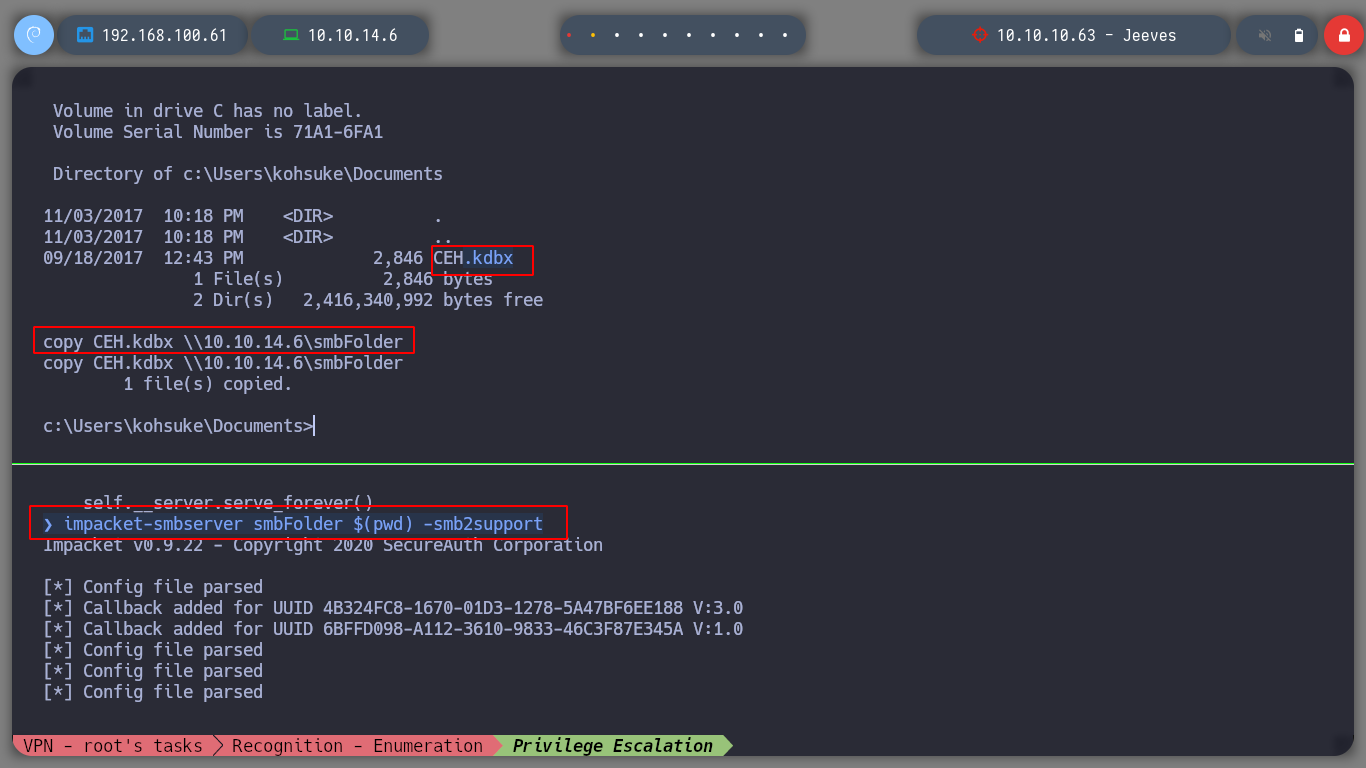Click the c:\Users\kohsuke\Documents> prompt
The height and width of the screenshot is (768, 1366).
tap(178, 426)
